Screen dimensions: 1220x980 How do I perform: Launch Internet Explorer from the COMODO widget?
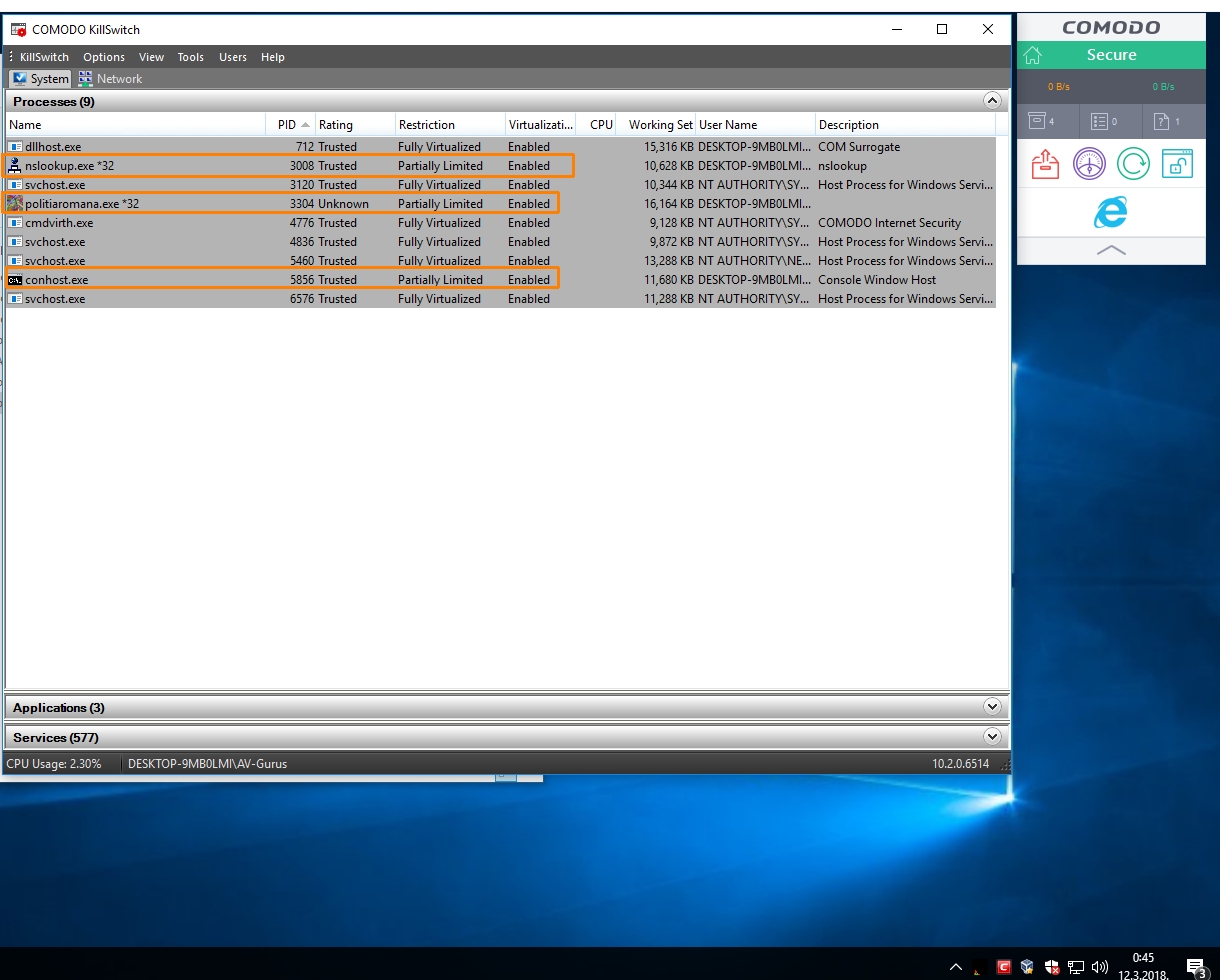click(x=1111, y=212)
